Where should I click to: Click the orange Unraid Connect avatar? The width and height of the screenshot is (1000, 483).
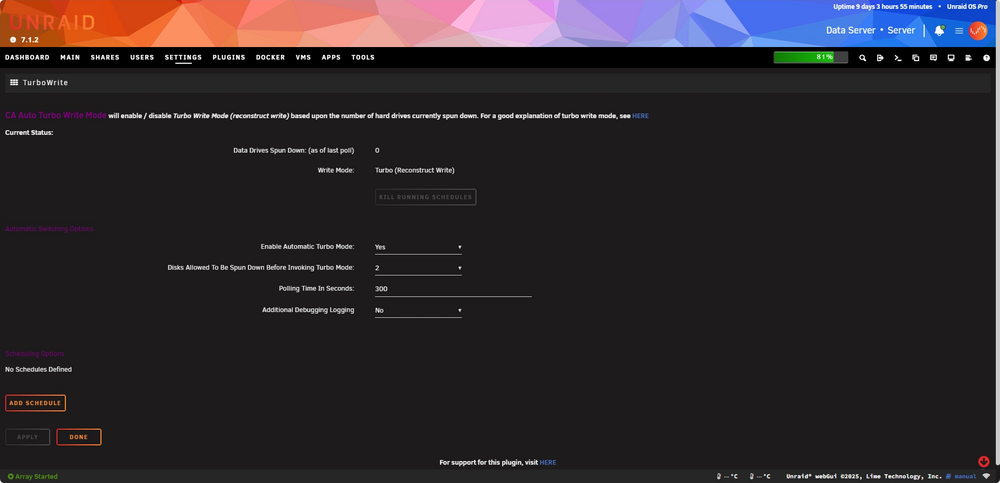click(x=978, y=31)
